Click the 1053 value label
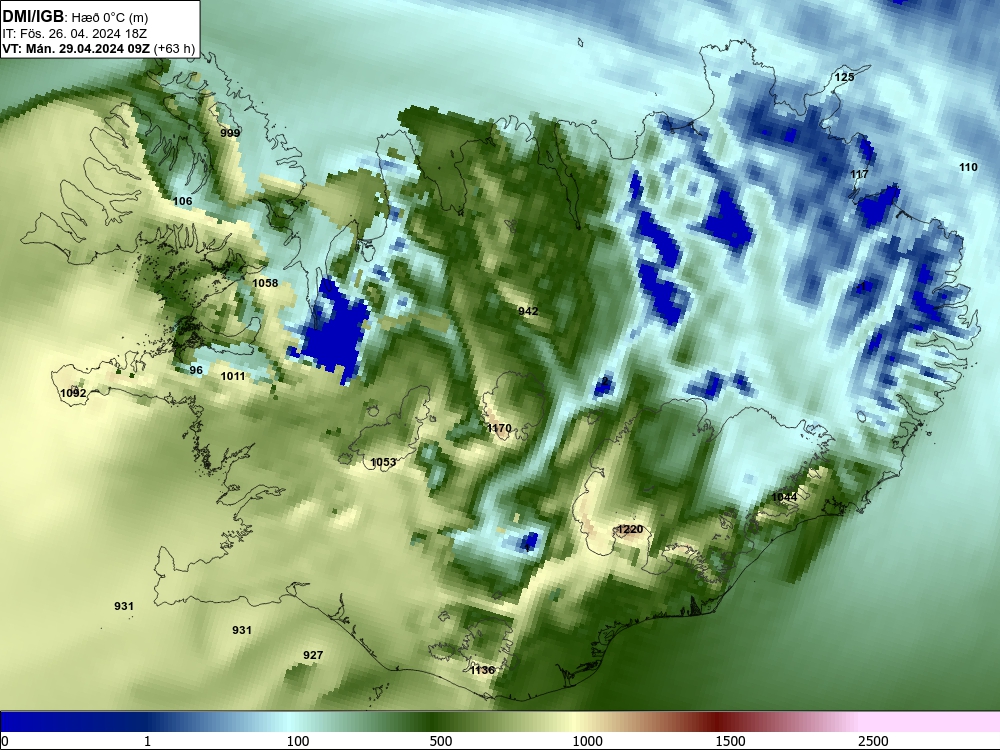Viewport: 1000px width, 750px height. point(383,462)
